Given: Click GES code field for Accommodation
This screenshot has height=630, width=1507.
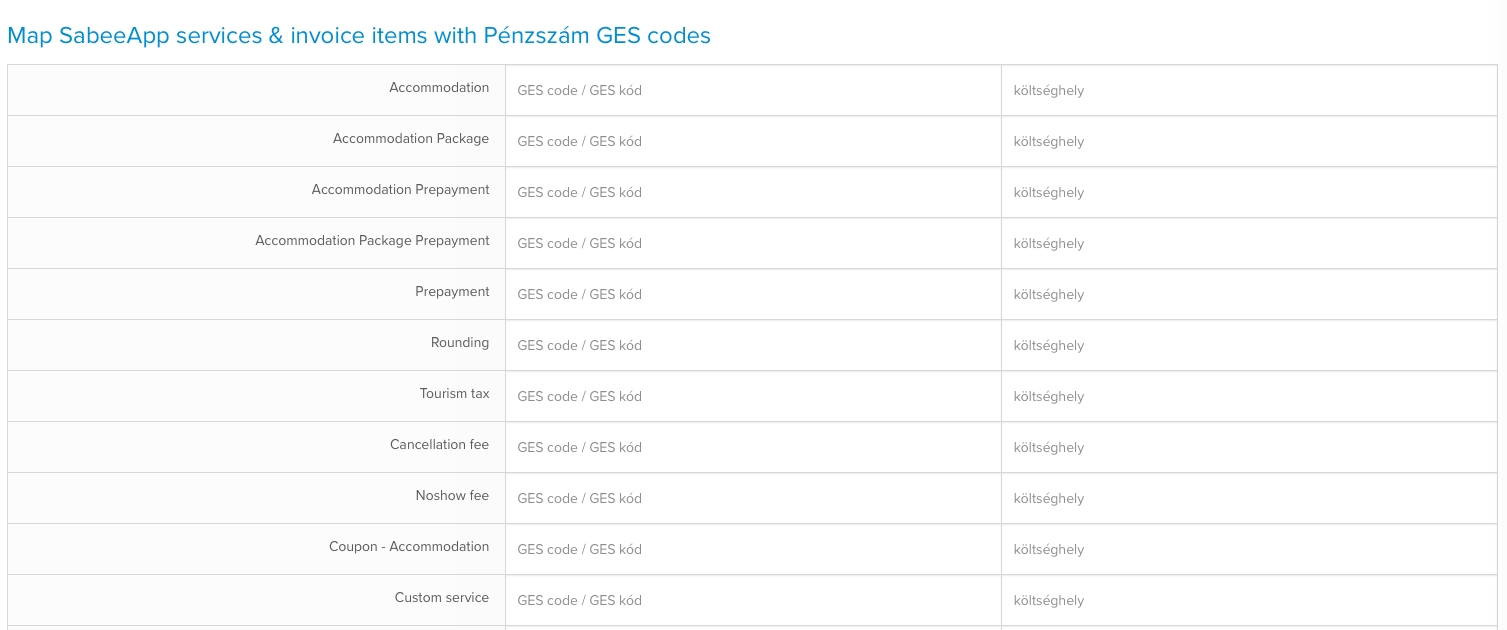Looking at the screenshot, I should 753,91.
